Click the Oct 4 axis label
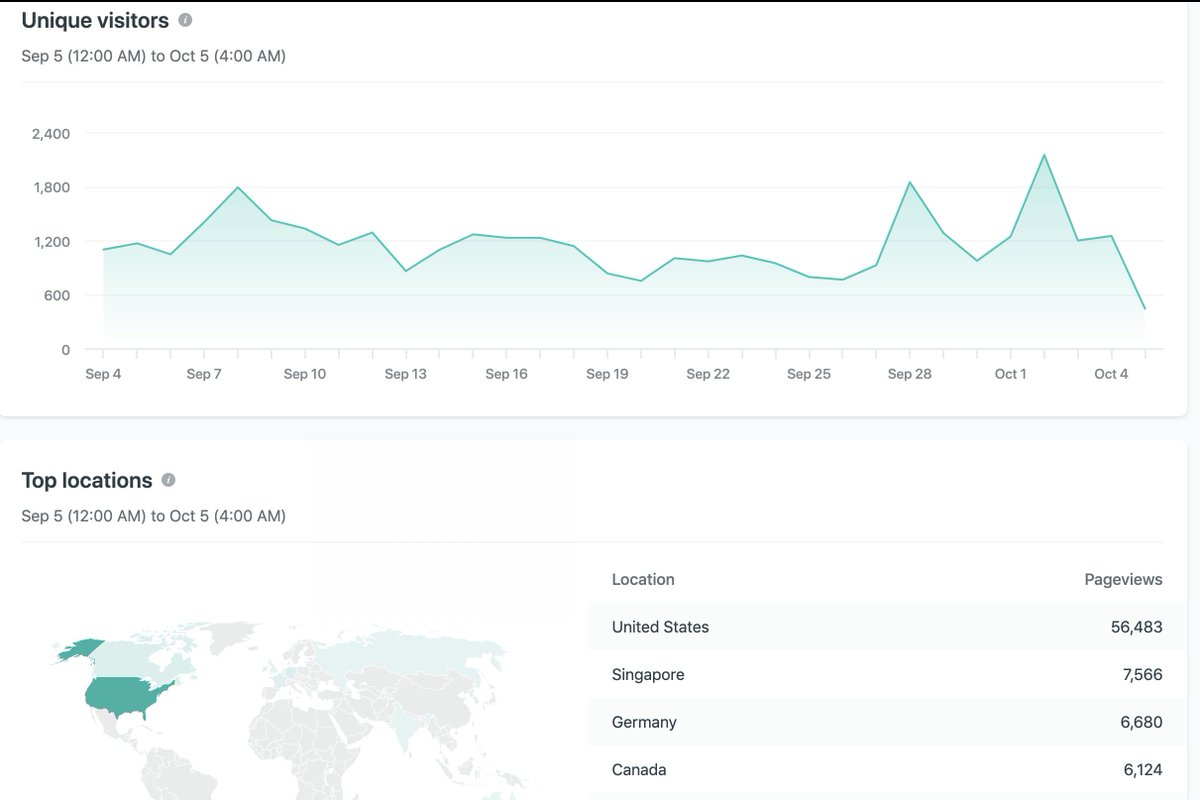The height and width of the screenshot is (800, 1200). click(1110, 373)
